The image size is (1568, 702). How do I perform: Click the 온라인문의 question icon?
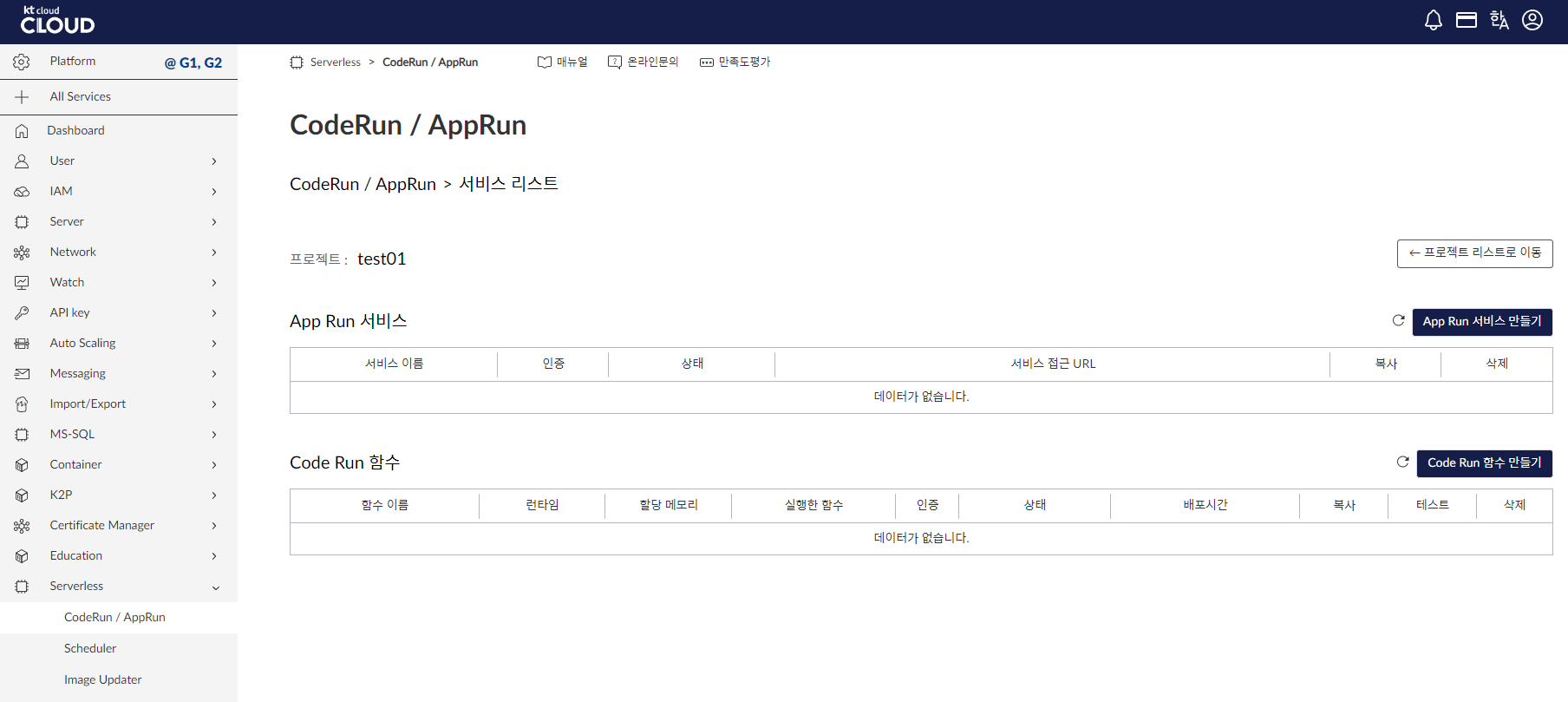(615, 62)
